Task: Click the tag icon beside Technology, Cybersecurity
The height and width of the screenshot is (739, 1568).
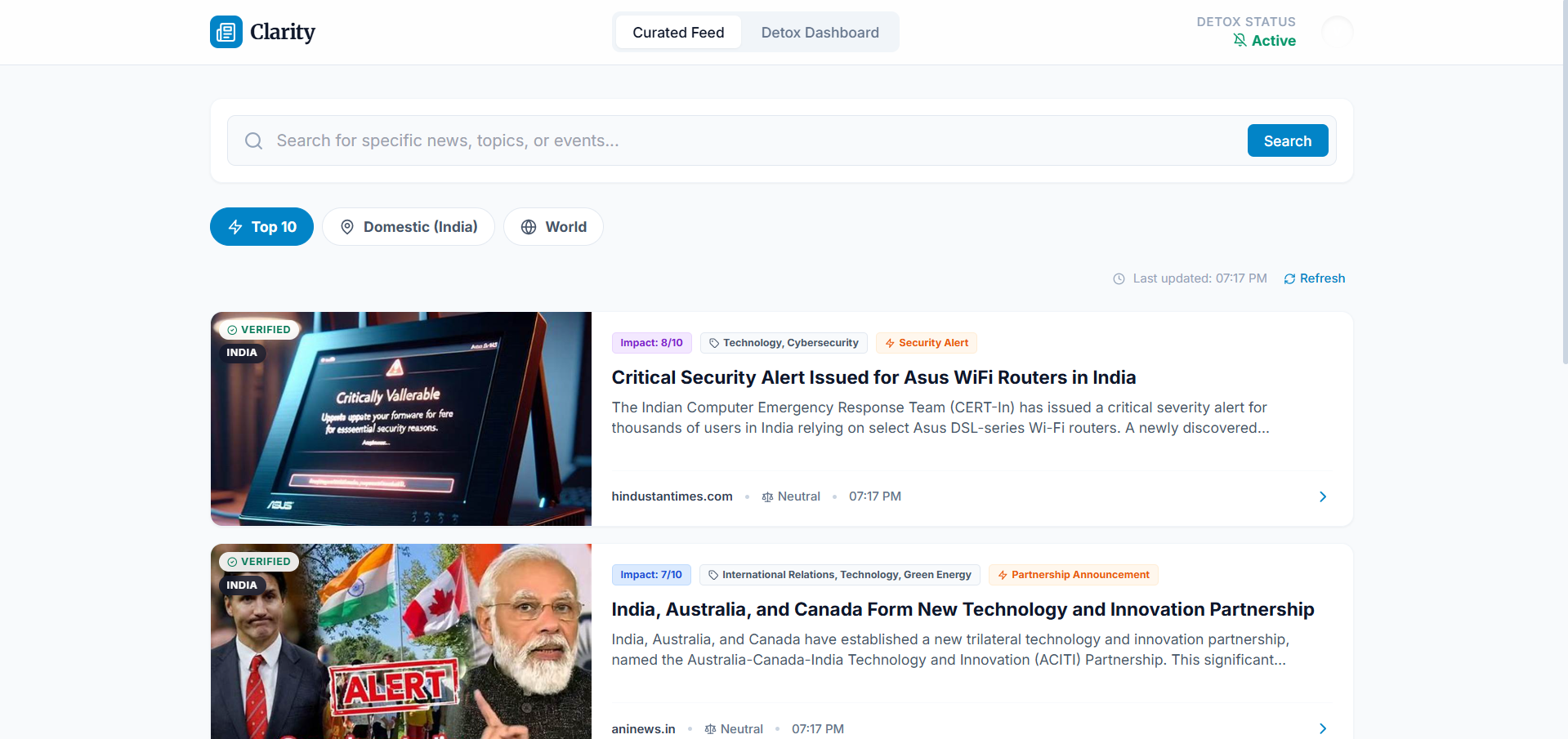Action: pyautogui.click(x=714, y=344)
